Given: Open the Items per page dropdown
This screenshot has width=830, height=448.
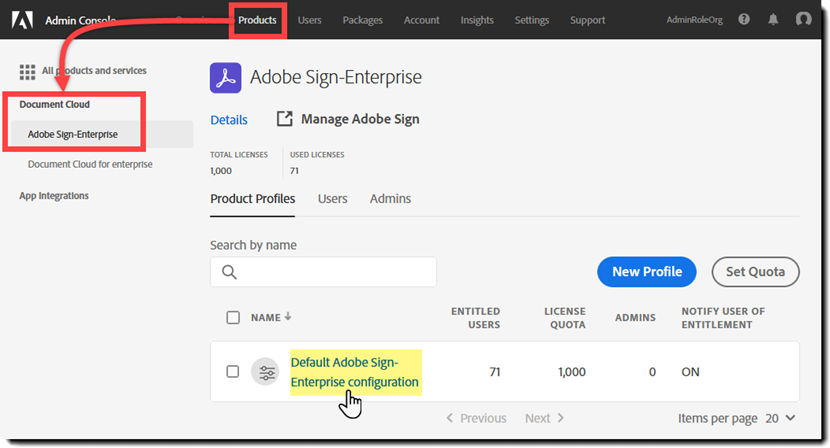Looking at the screenshot, I should point(780,418).
